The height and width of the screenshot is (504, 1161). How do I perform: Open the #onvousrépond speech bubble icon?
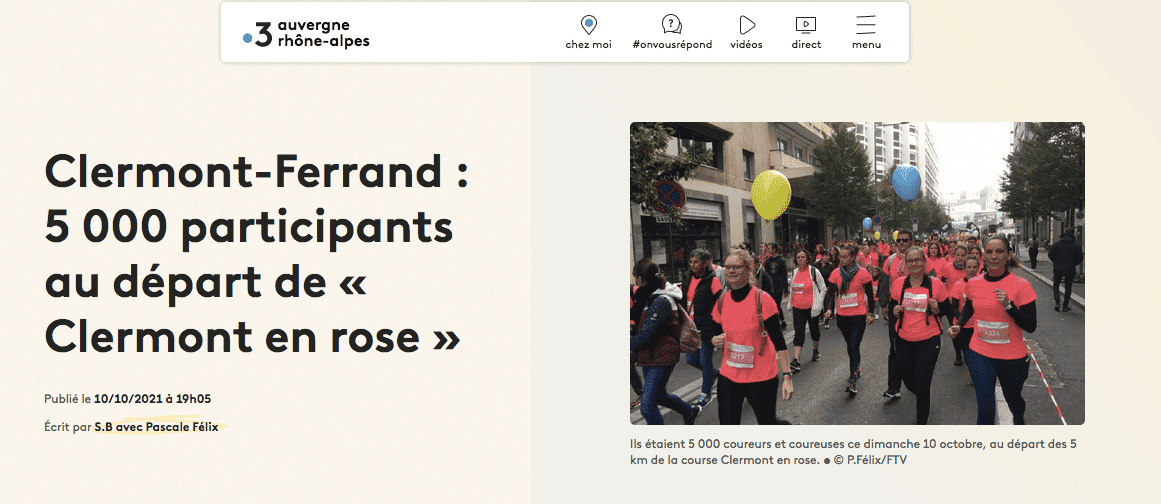tap(672, 25)
